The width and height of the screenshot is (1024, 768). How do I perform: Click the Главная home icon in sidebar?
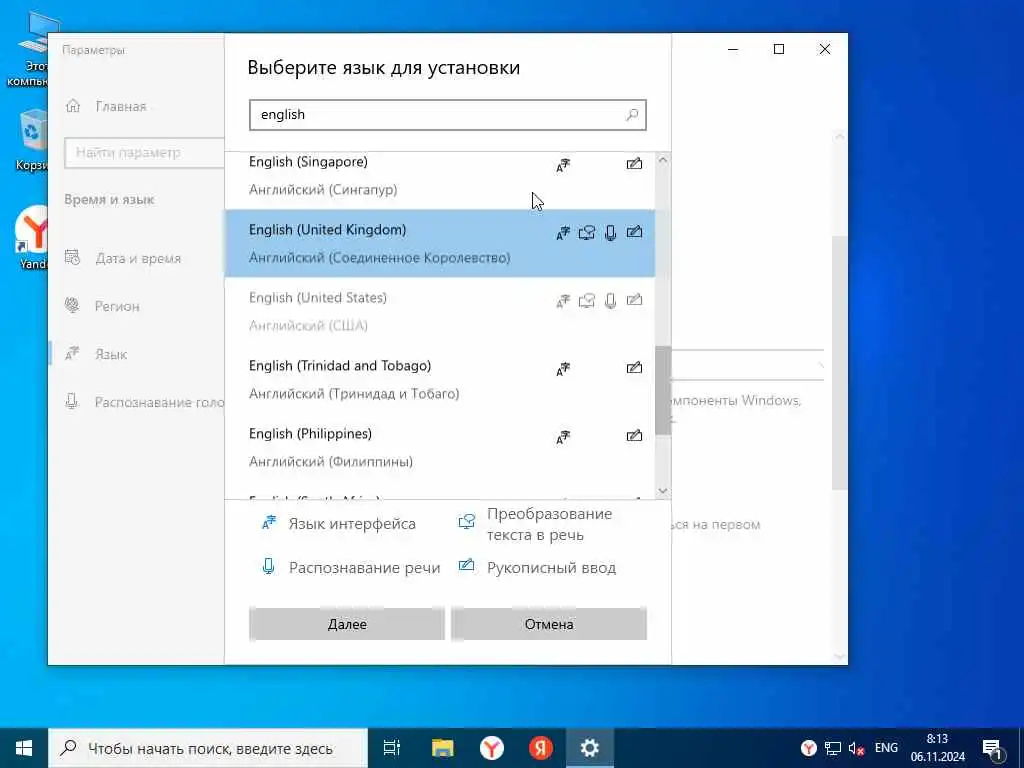click(x=73, y=106)
